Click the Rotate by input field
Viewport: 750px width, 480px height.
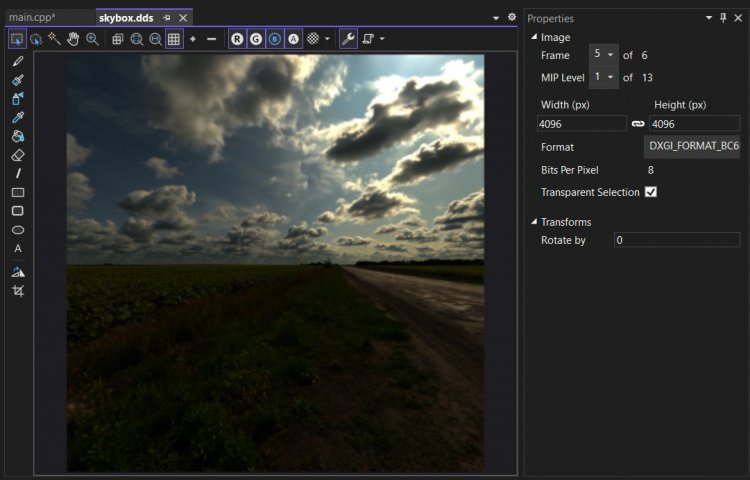pos(676,240)
